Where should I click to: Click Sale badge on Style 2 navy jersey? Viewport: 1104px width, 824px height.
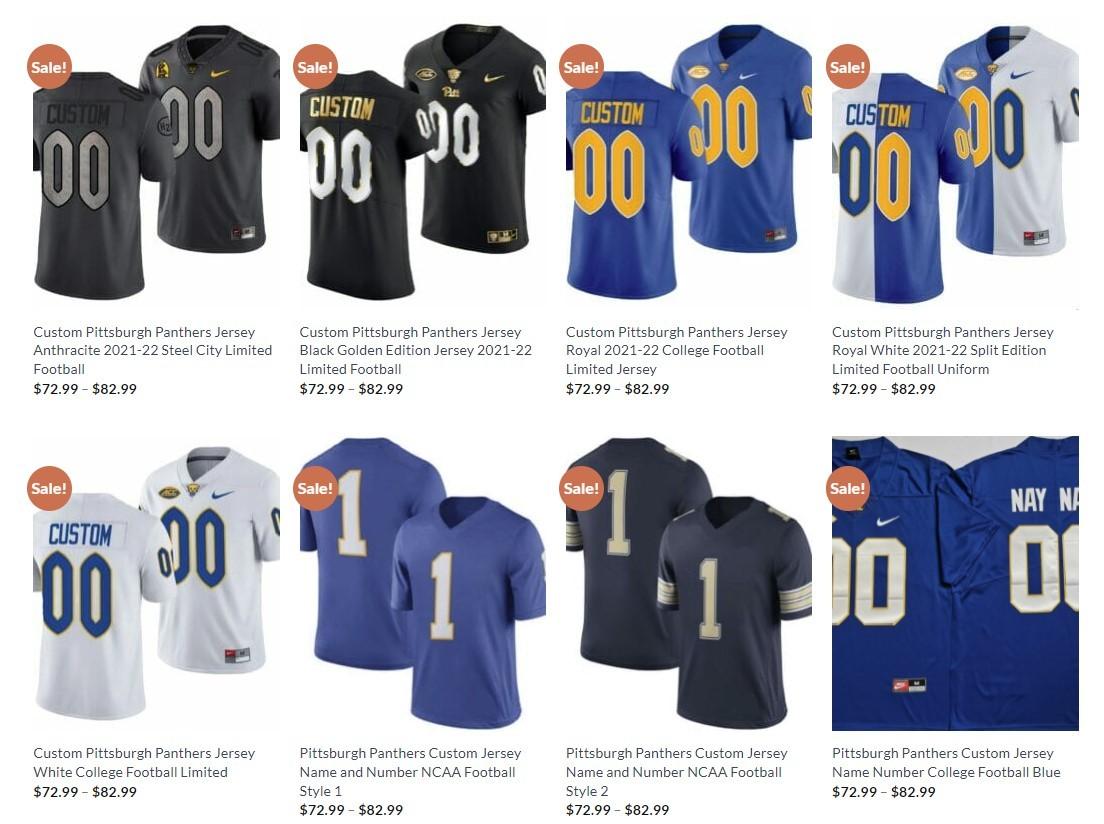[581, 488]
